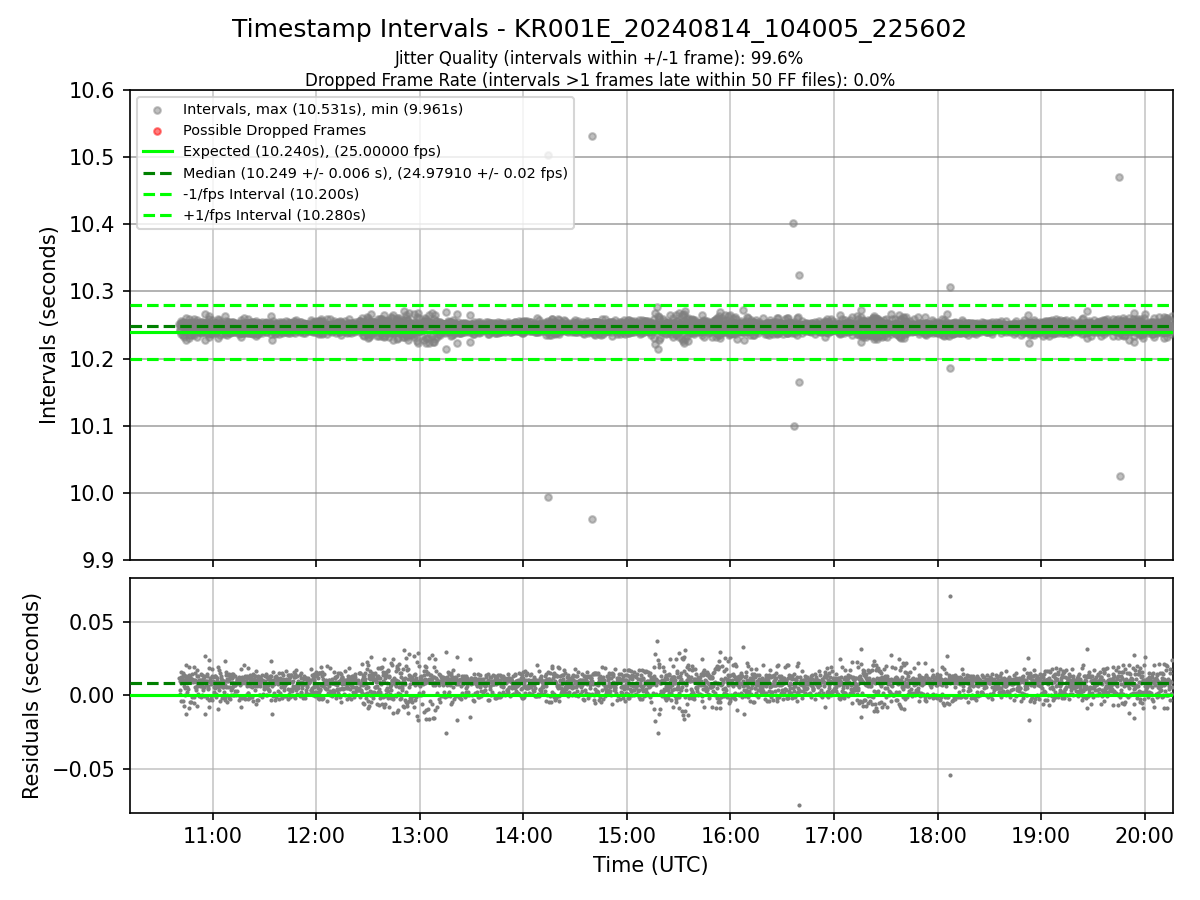
Task: Click the 20:00 time tick label
Action: 1145,835
